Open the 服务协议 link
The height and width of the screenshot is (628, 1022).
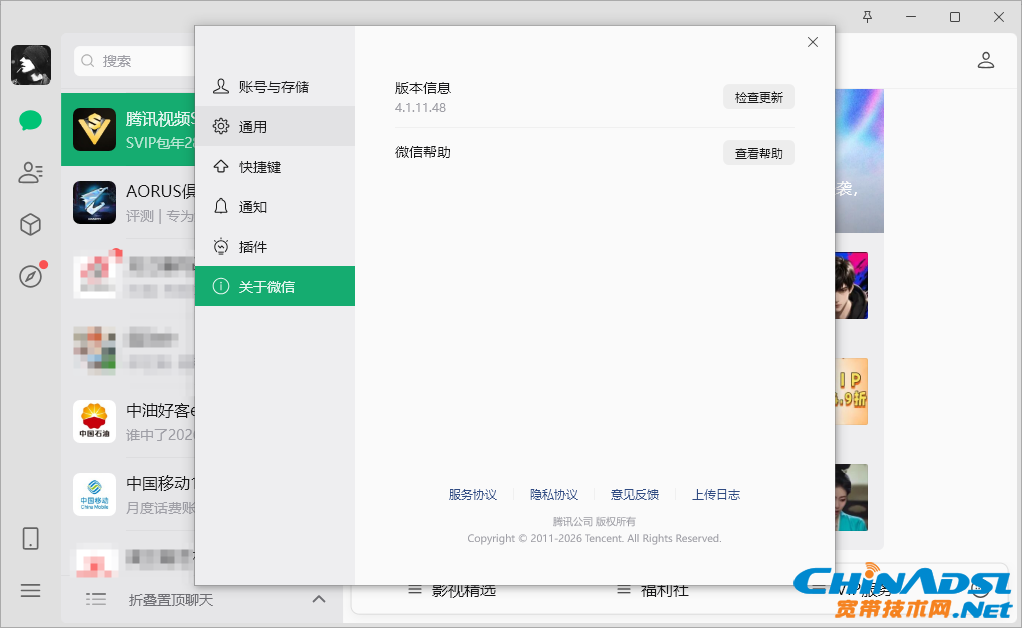click(x=473, y=494)
